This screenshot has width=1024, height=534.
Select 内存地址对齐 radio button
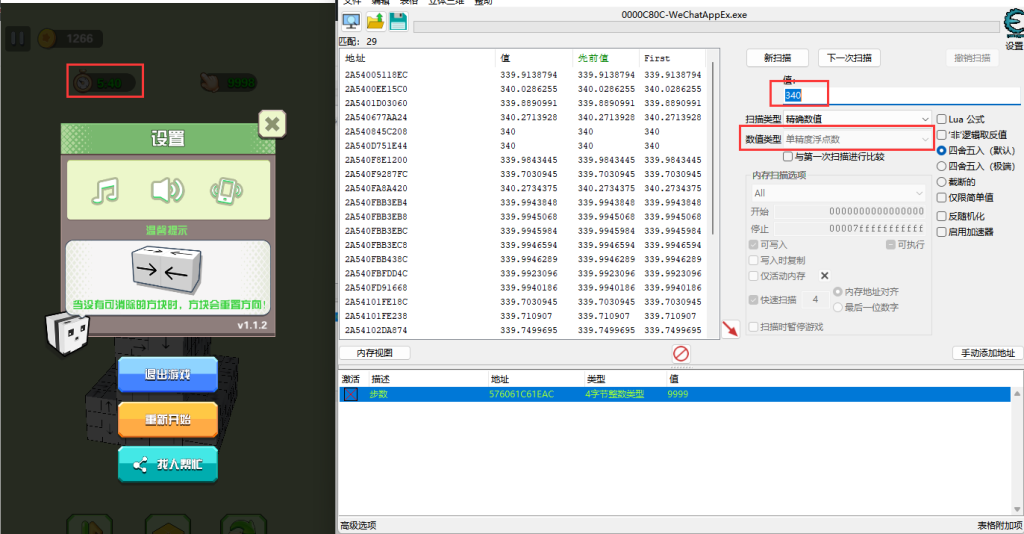click(x=838, y=292)
